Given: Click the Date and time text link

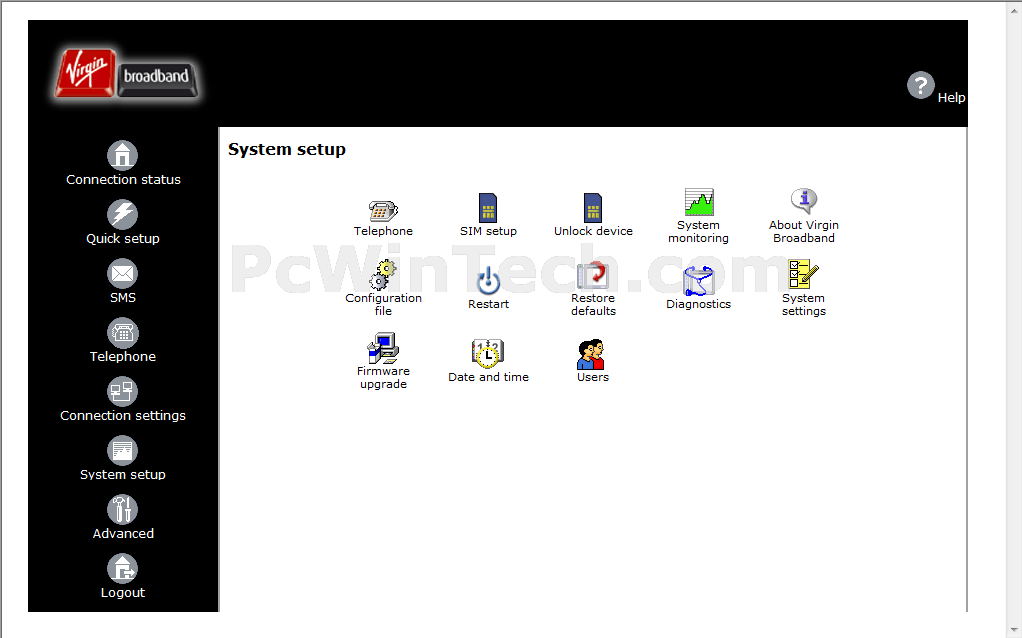Looking at the screenshot, I should (x=488, y=377).
